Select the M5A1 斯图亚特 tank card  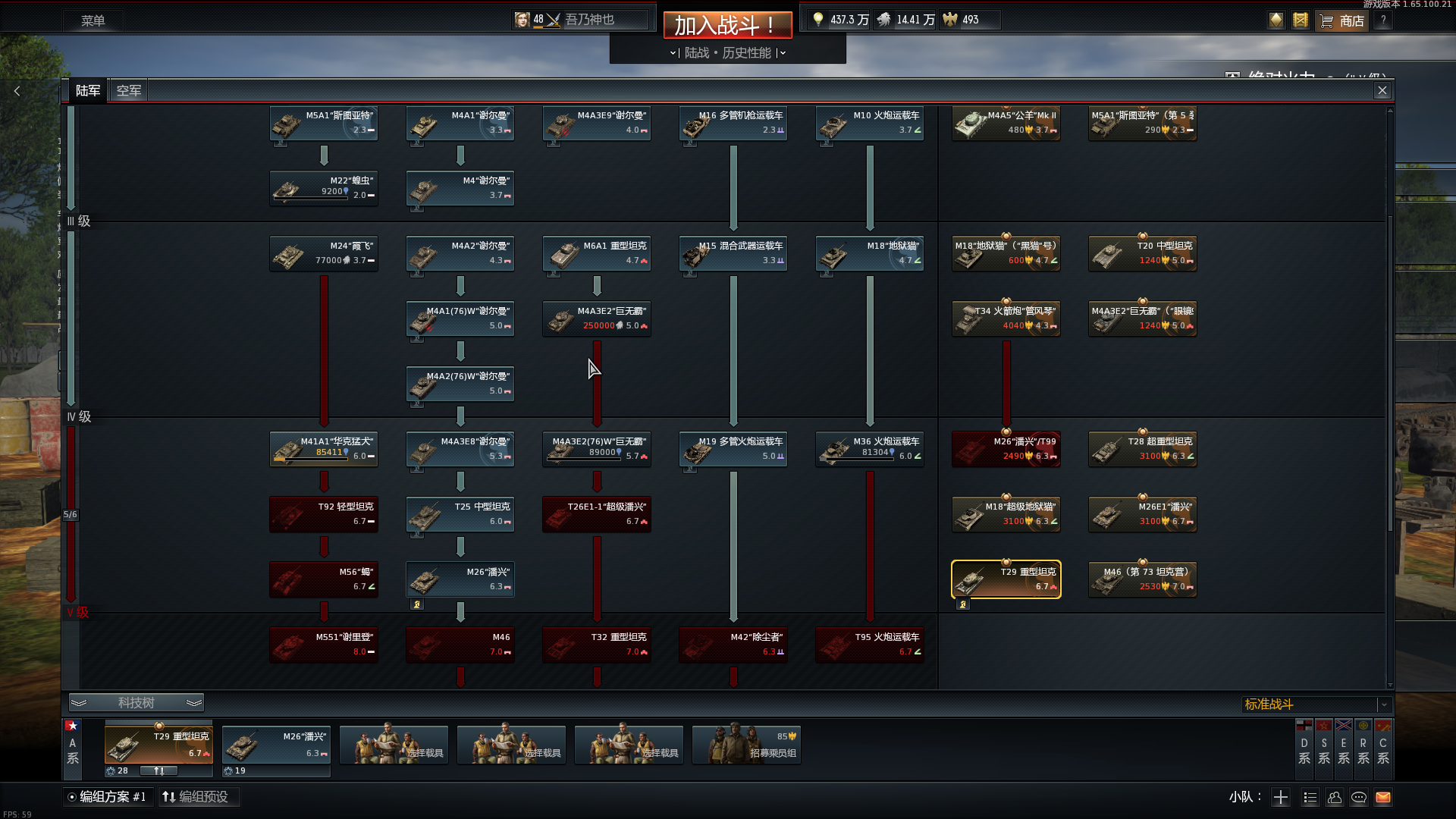(x=324, y=123)
